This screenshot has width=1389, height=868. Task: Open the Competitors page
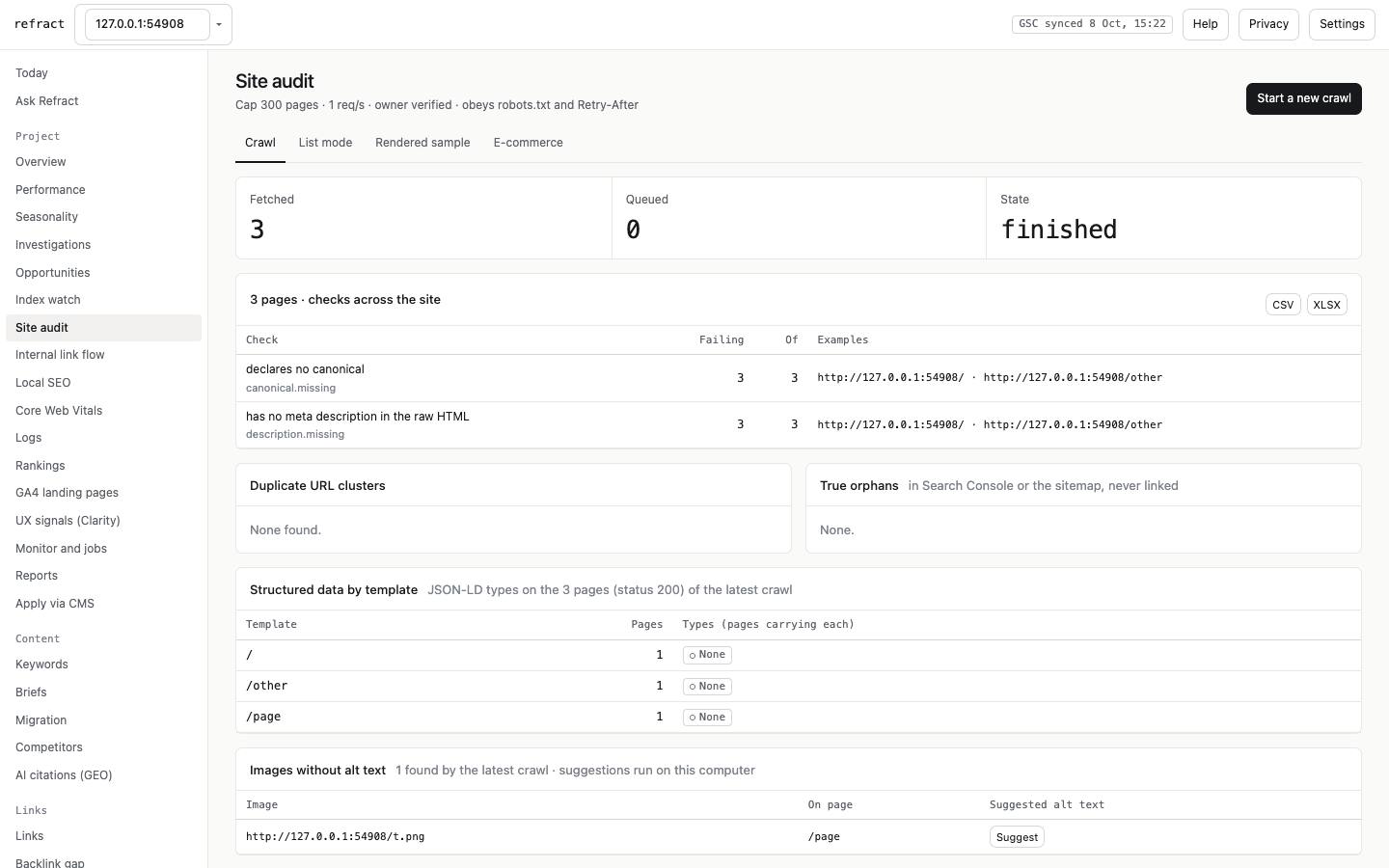tap(103, 747)
